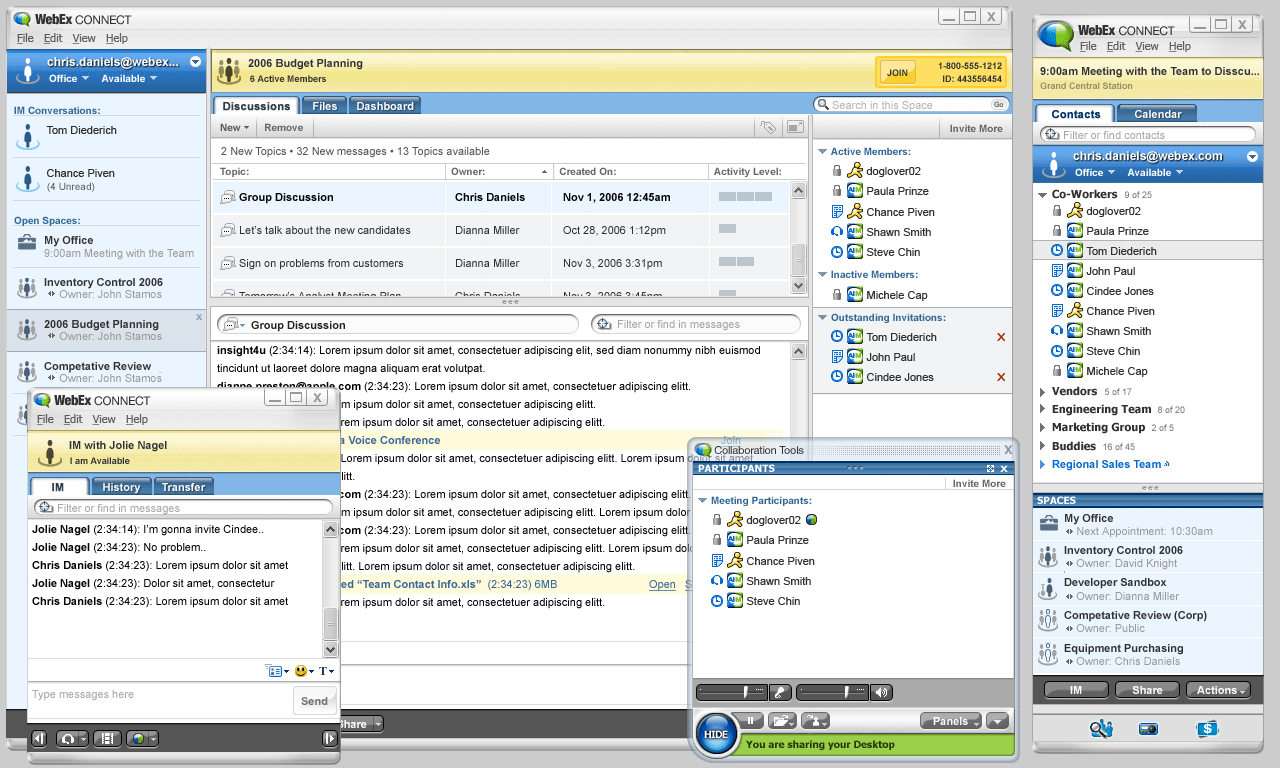Open the Calendar tab in contacts window
Viewport: 1280px width, 768px height.
click(1157, 114)
